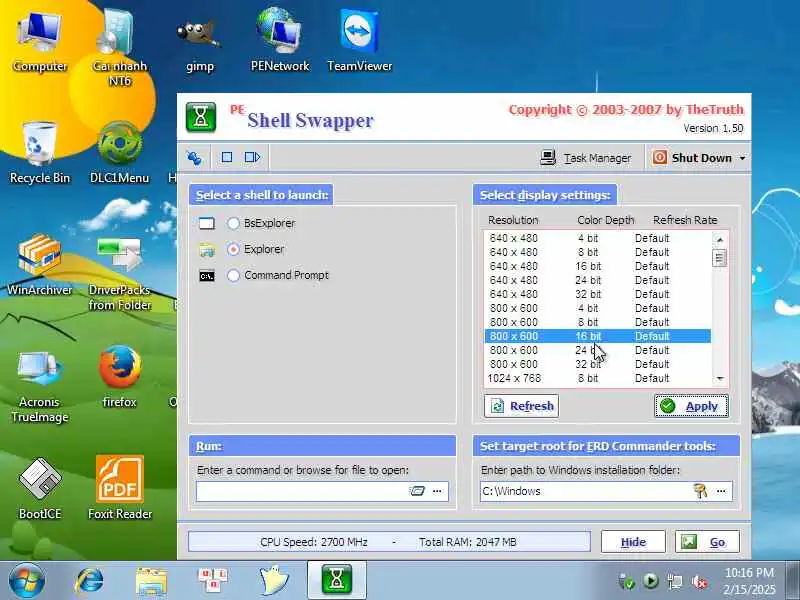Browse for file with Run ellipsis button
Screen dimensions: 800x600
coord(437,491)
